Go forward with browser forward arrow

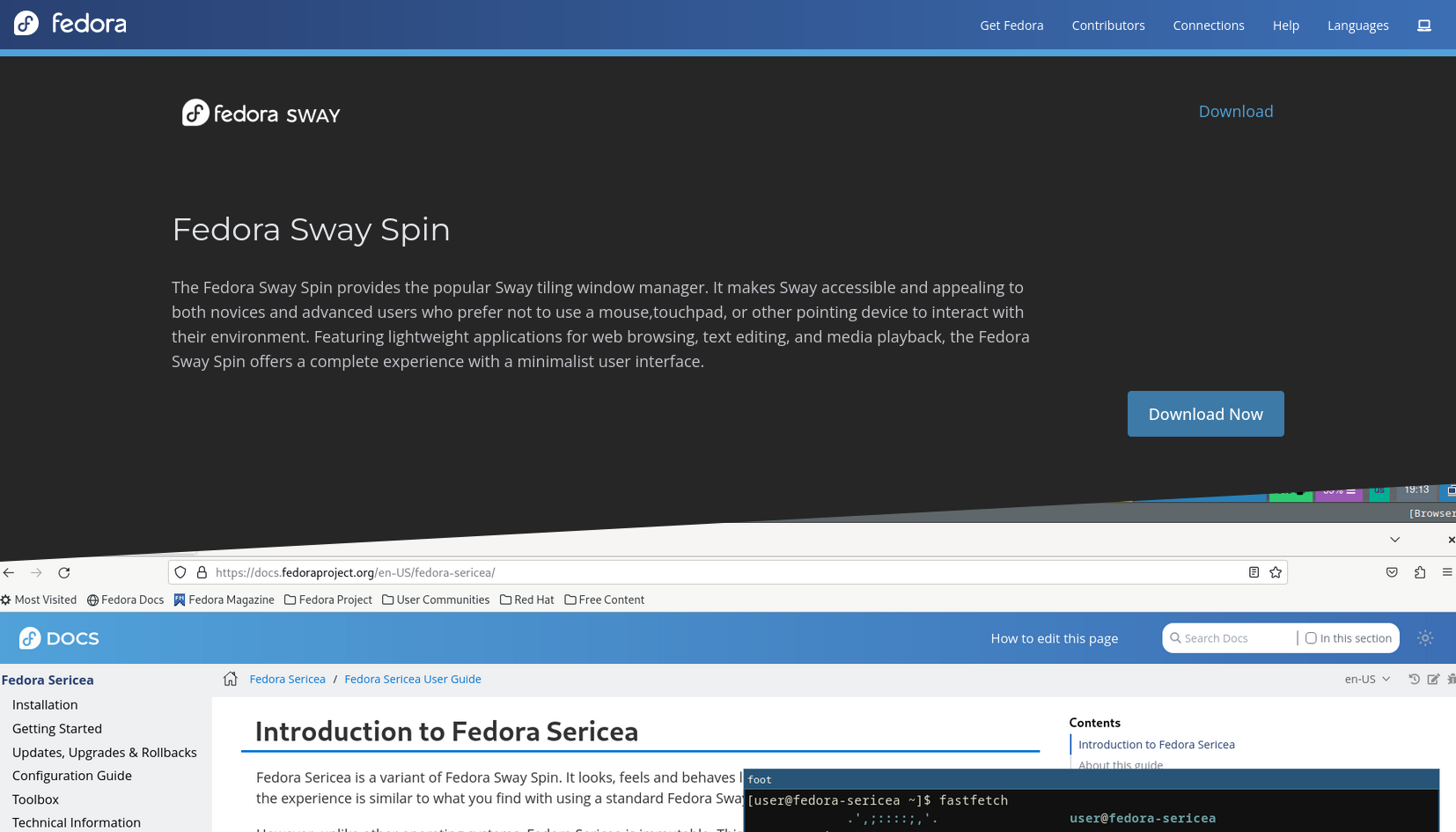click(x=36, y=572)
